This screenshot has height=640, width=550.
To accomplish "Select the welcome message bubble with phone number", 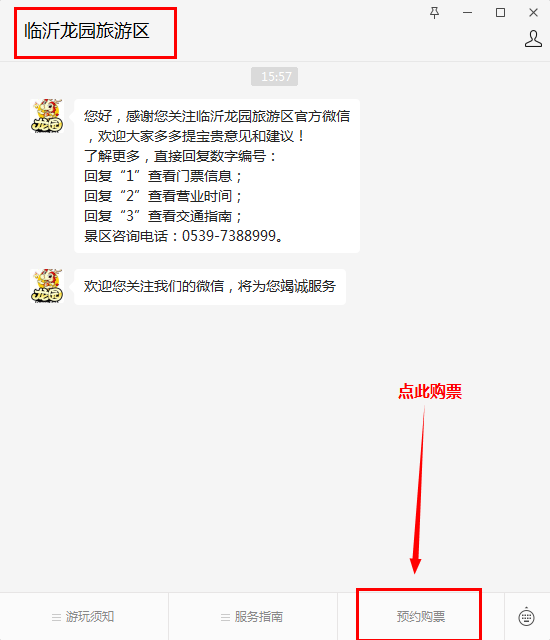I will [217, 176].
